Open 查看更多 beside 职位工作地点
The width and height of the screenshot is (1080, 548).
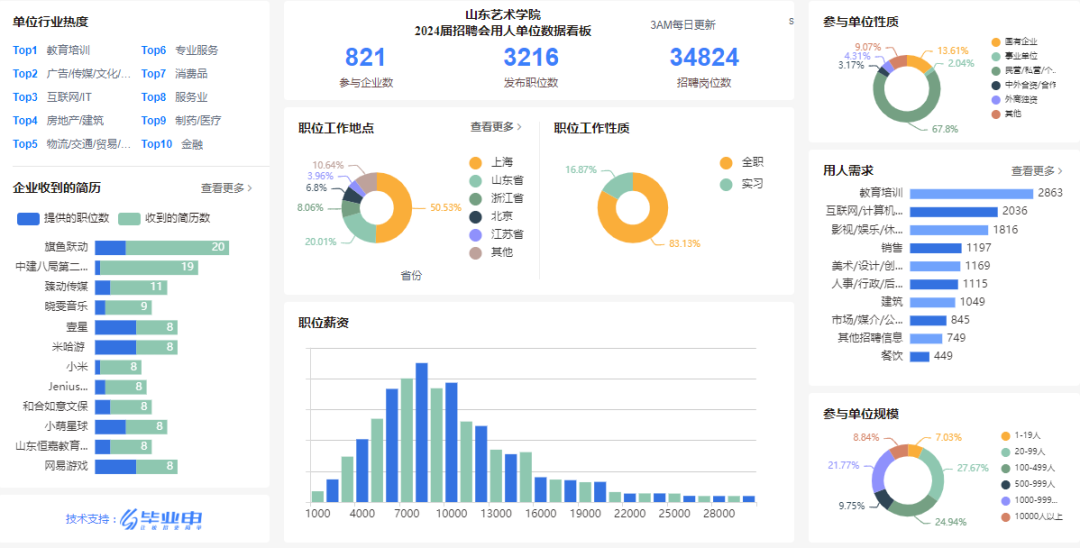click(x=496, y=127)
